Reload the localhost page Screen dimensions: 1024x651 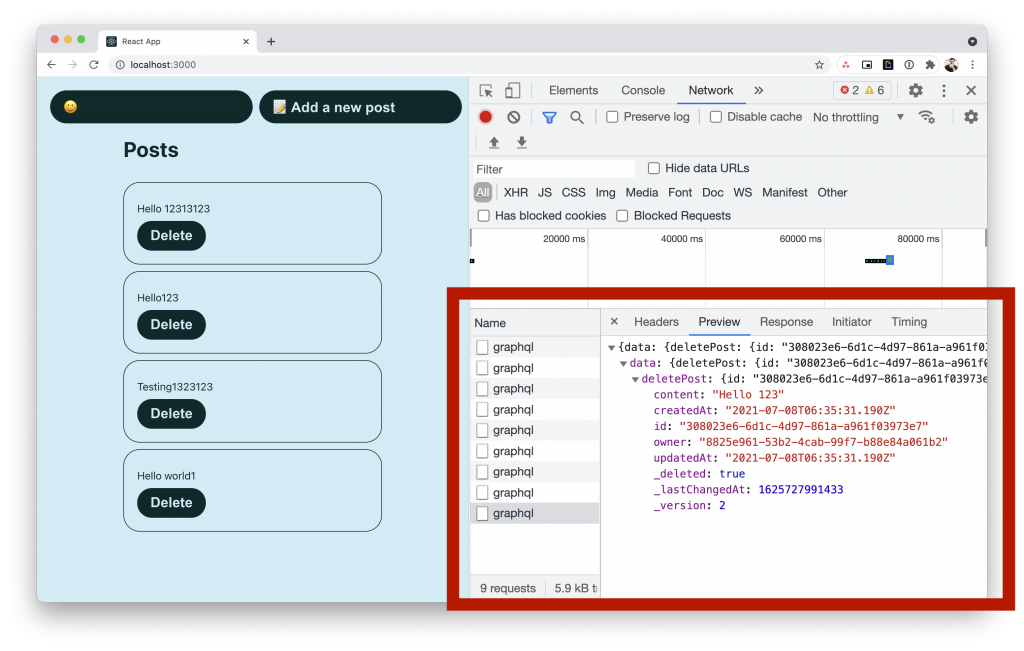pos(93,65)
